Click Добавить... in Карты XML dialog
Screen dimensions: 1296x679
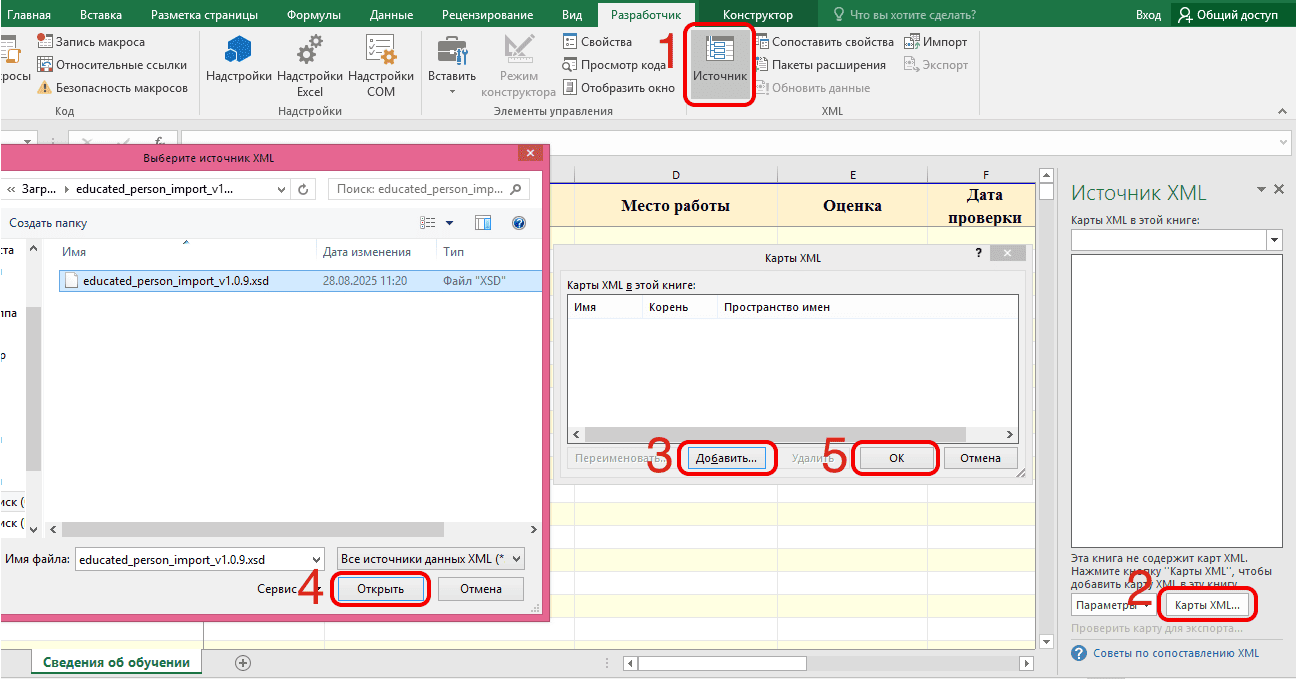729,458
